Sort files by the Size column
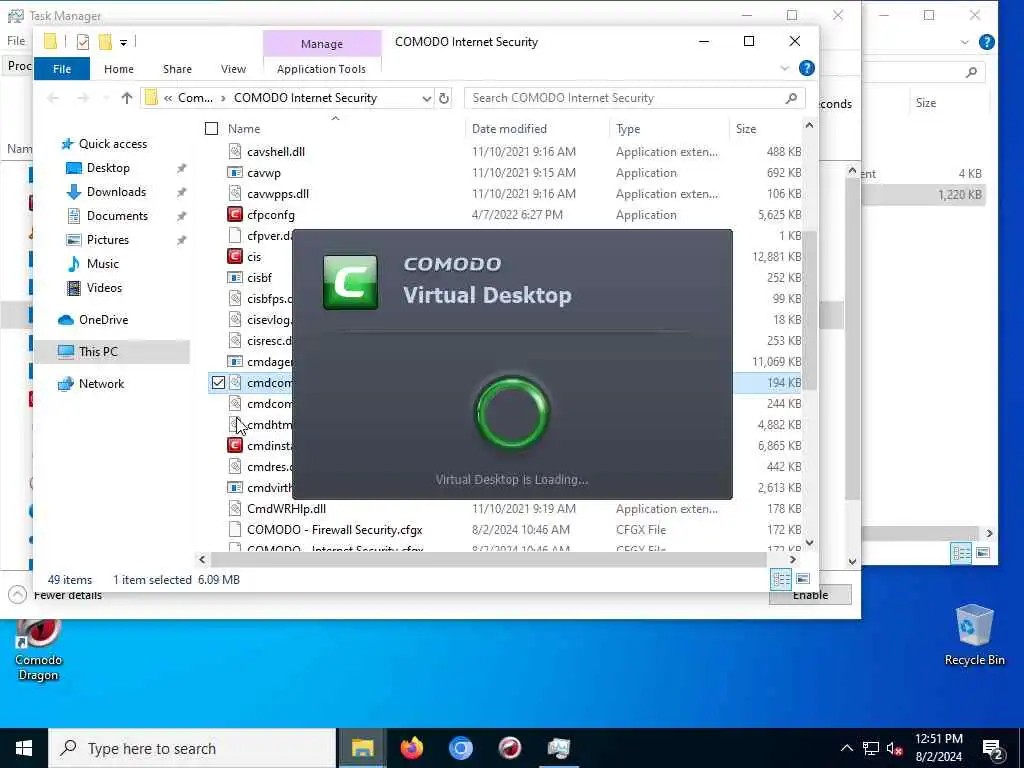1024x768 pixels. [746, 129]
